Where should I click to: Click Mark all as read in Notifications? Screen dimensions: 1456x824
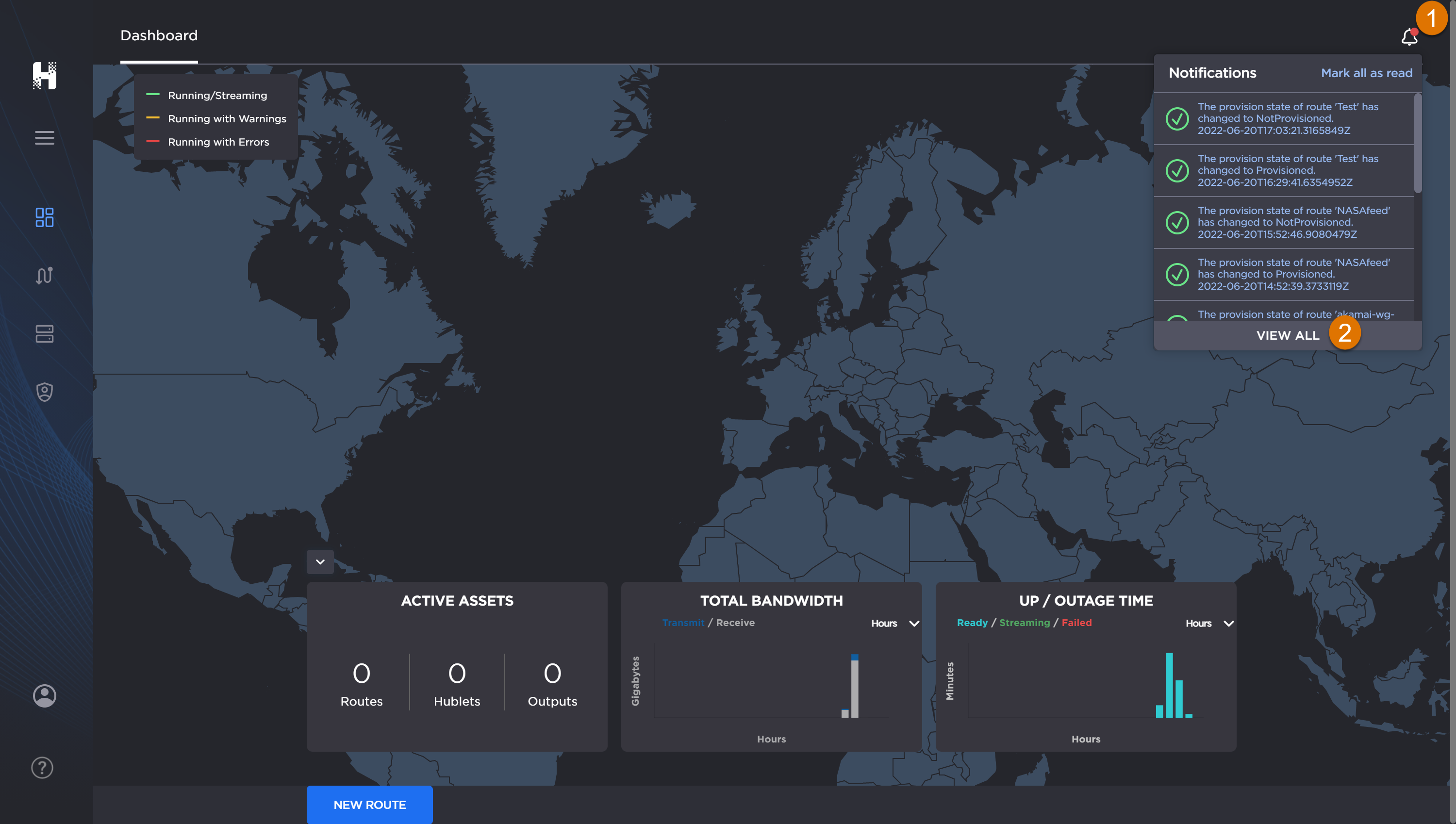pos(1367,72)
